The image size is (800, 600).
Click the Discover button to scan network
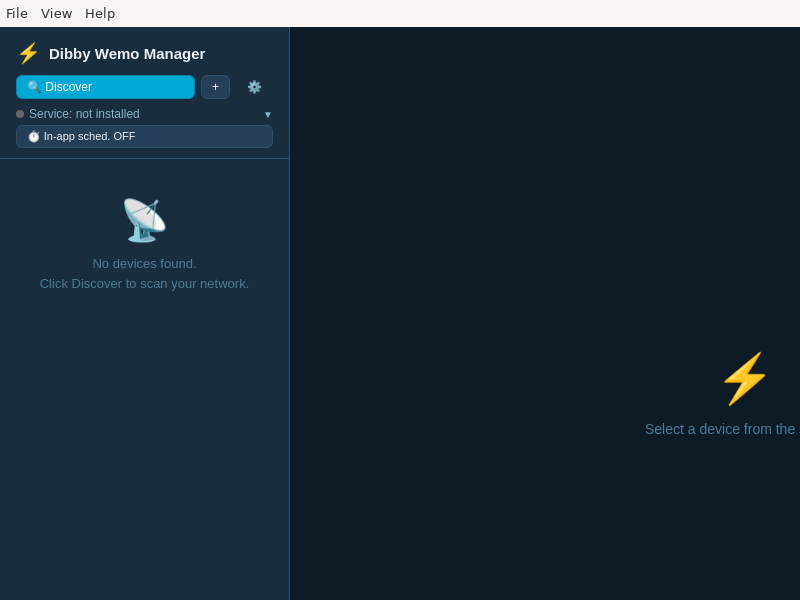[106, 87]
